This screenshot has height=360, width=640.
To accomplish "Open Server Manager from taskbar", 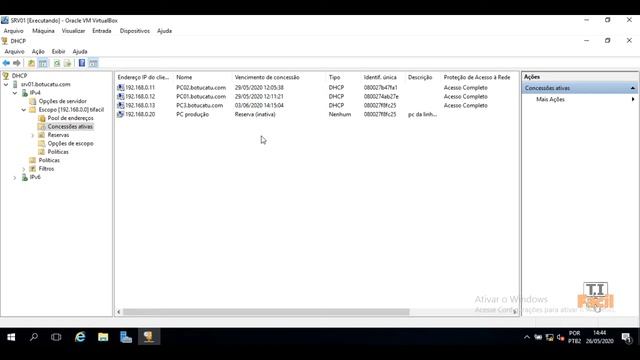I will pyautogui.click(x=126, y=337).
